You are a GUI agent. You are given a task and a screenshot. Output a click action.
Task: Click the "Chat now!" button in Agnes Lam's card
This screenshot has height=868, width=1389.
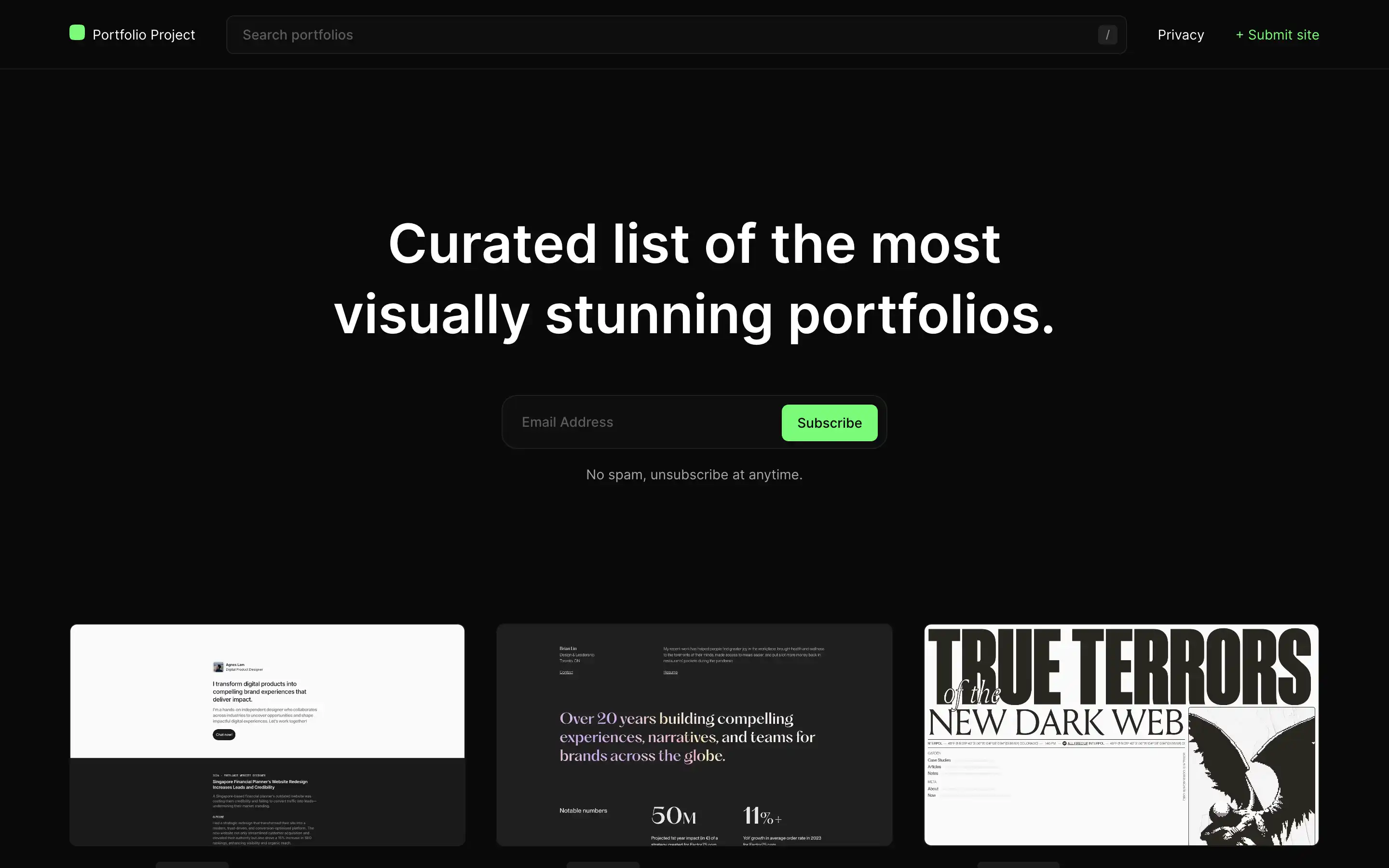coord(224,734)
